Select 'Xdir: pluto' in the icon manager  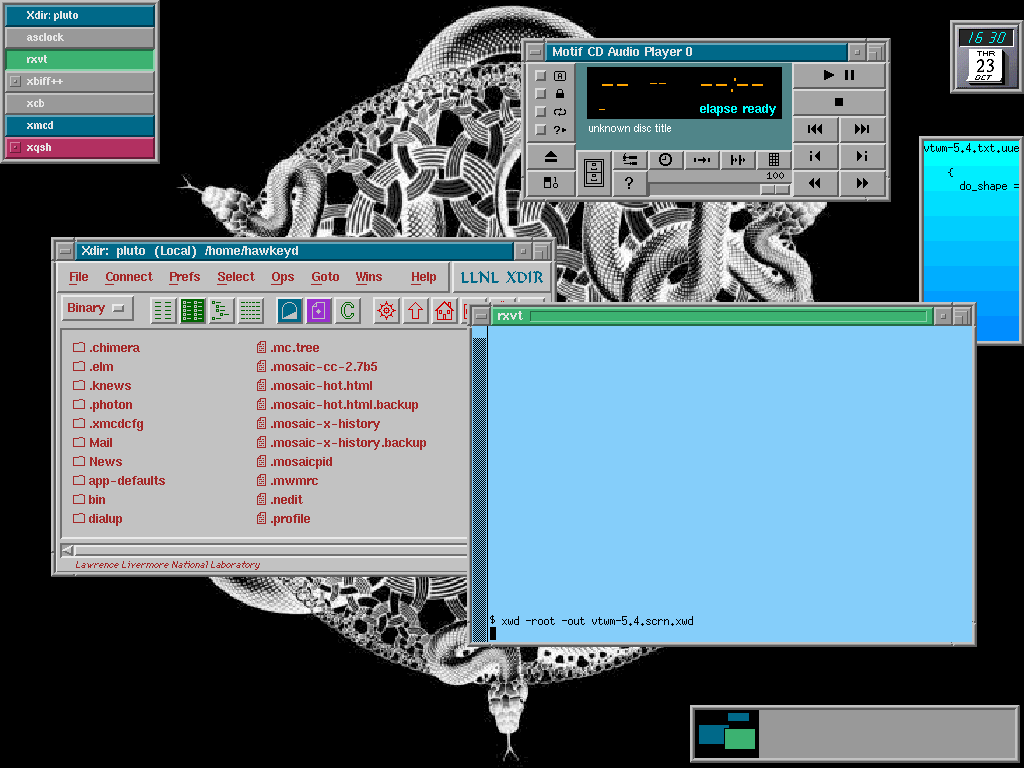[x=80, y=15]
